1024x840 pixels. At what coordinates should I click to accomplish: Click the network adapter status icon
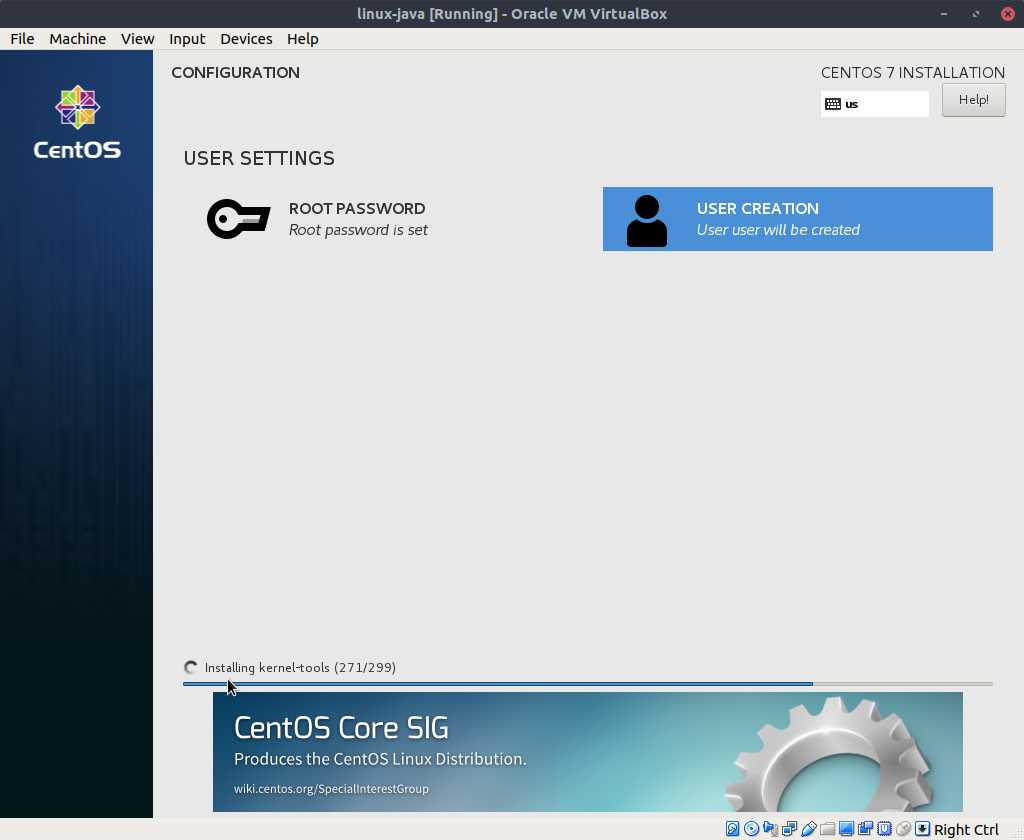point(789,829)
